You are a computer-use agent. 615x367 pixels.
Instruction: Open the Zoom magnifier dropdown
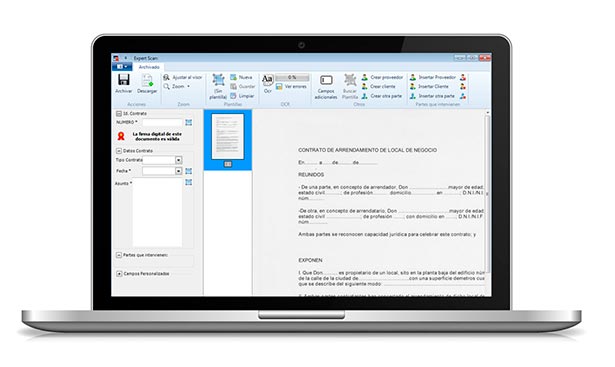177,86
